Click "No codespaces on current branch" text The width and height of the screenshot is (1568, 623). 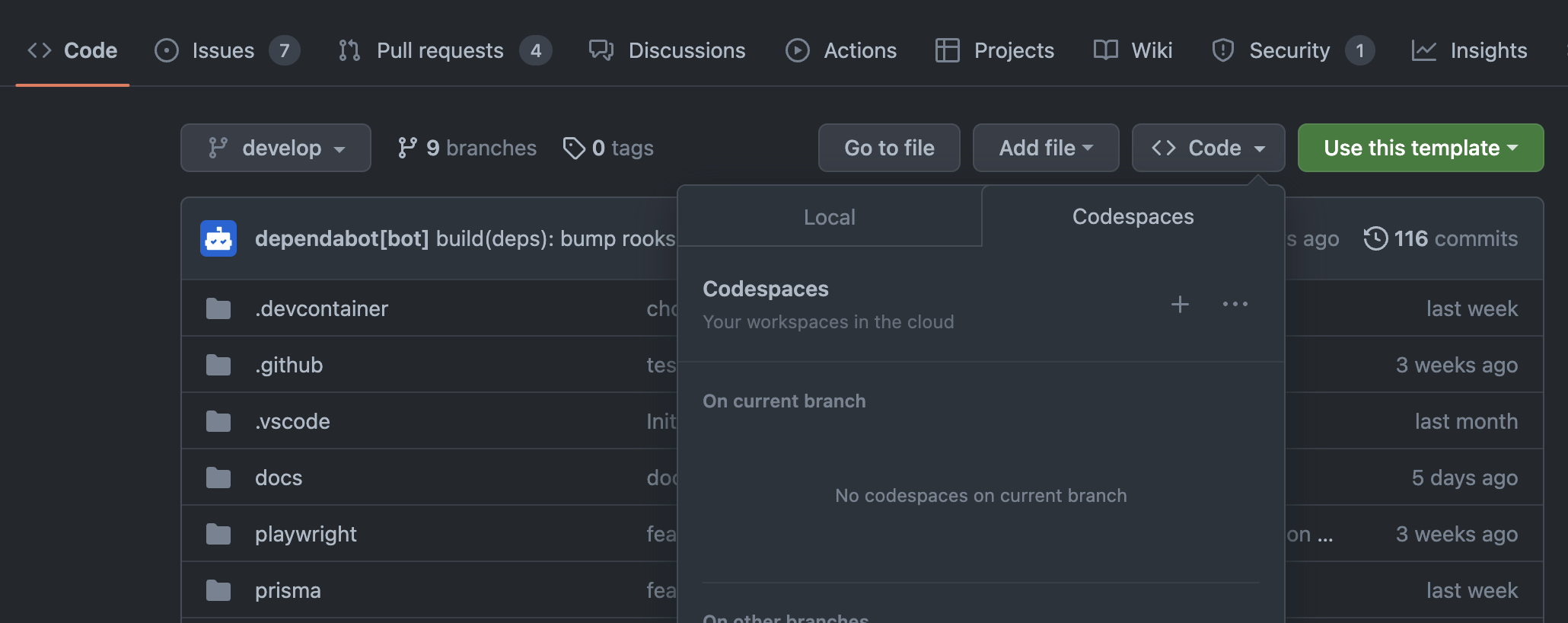pos(980,495)
